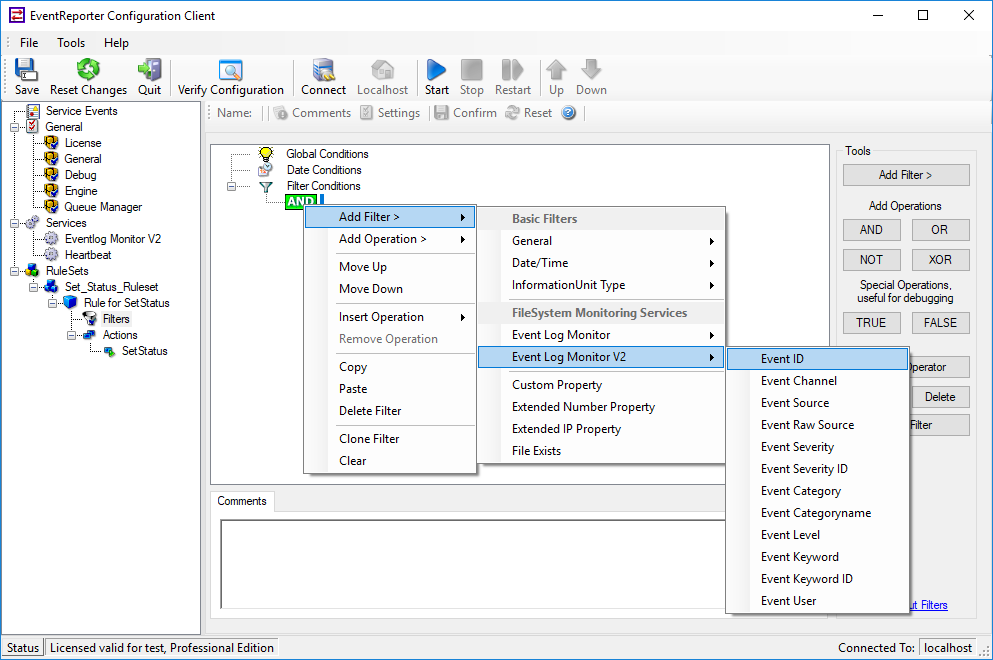Click the Up arrow toolbar icon
The image size is (993, 660).
[556, 70]
